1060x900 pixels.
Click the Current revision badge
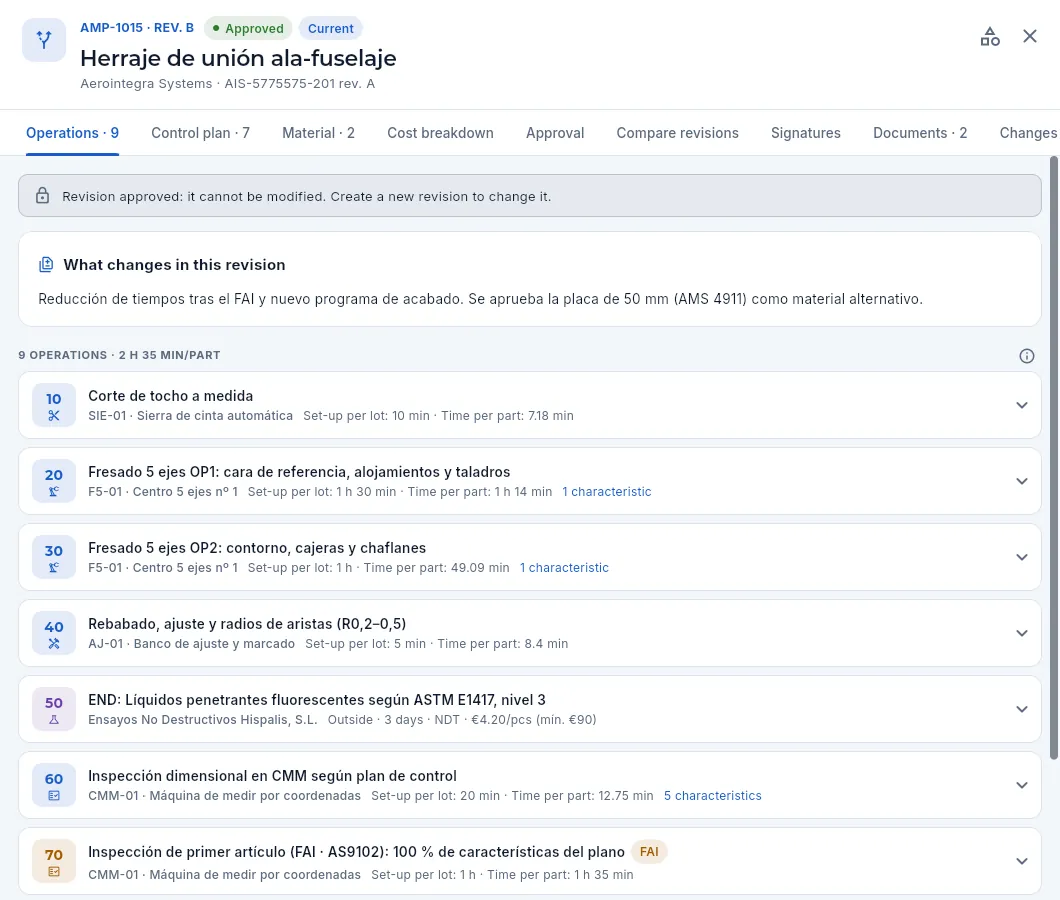click(x=331, y=28)
